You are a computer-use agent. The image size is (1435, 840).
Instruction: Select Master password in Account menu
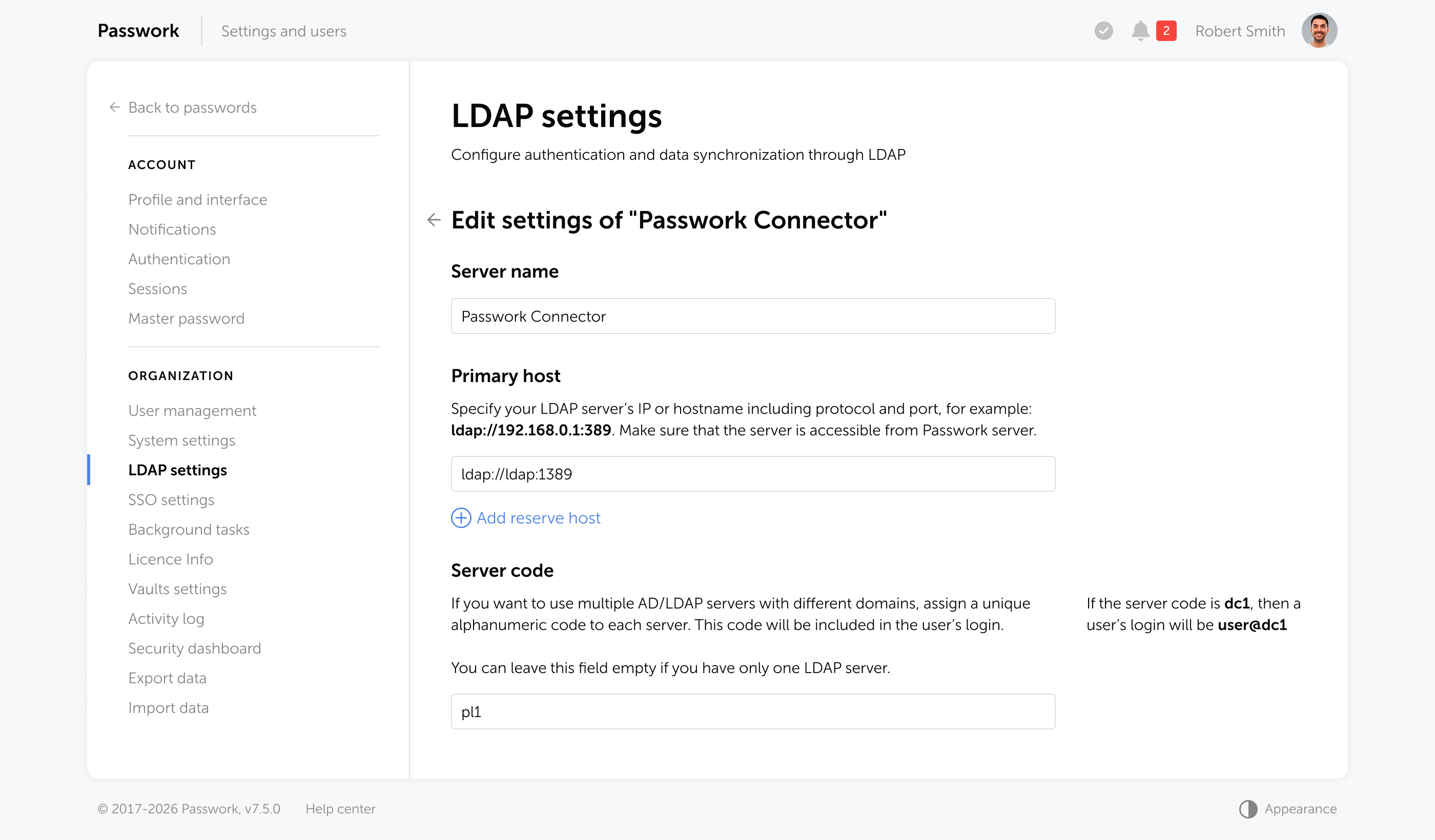click(186, 319)
